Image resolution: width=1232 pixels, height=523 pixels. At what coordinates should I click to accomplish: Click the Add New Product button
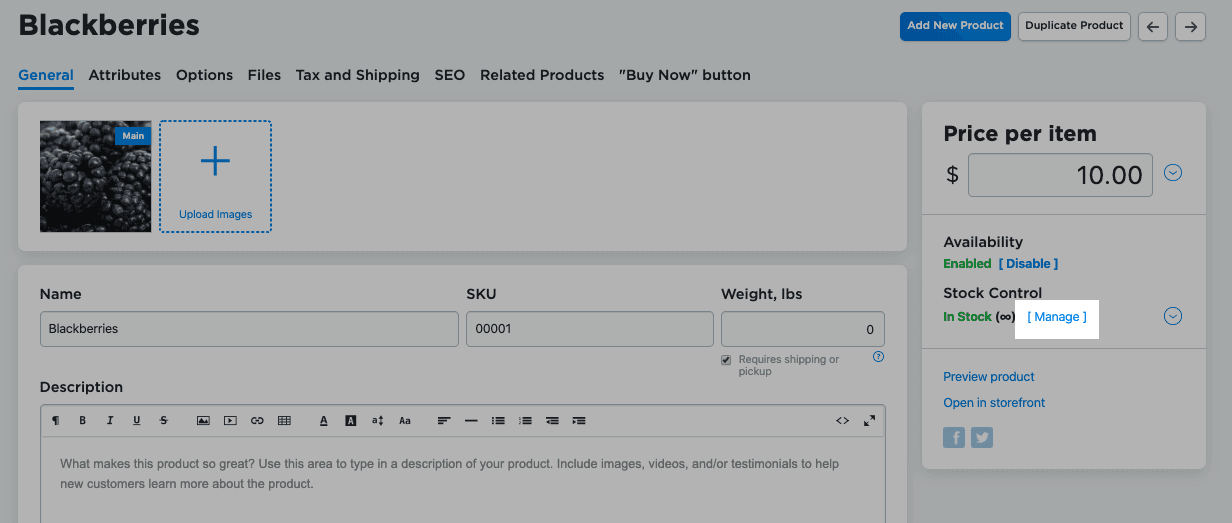click(x=955, y=26)
